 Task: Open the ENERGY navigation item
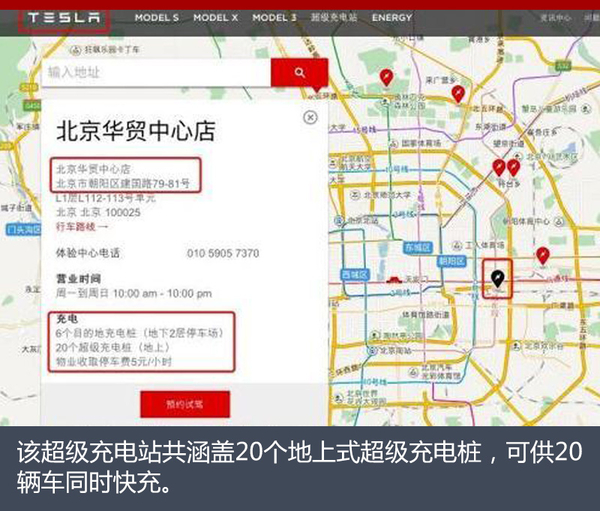click(x=392, y=18)
